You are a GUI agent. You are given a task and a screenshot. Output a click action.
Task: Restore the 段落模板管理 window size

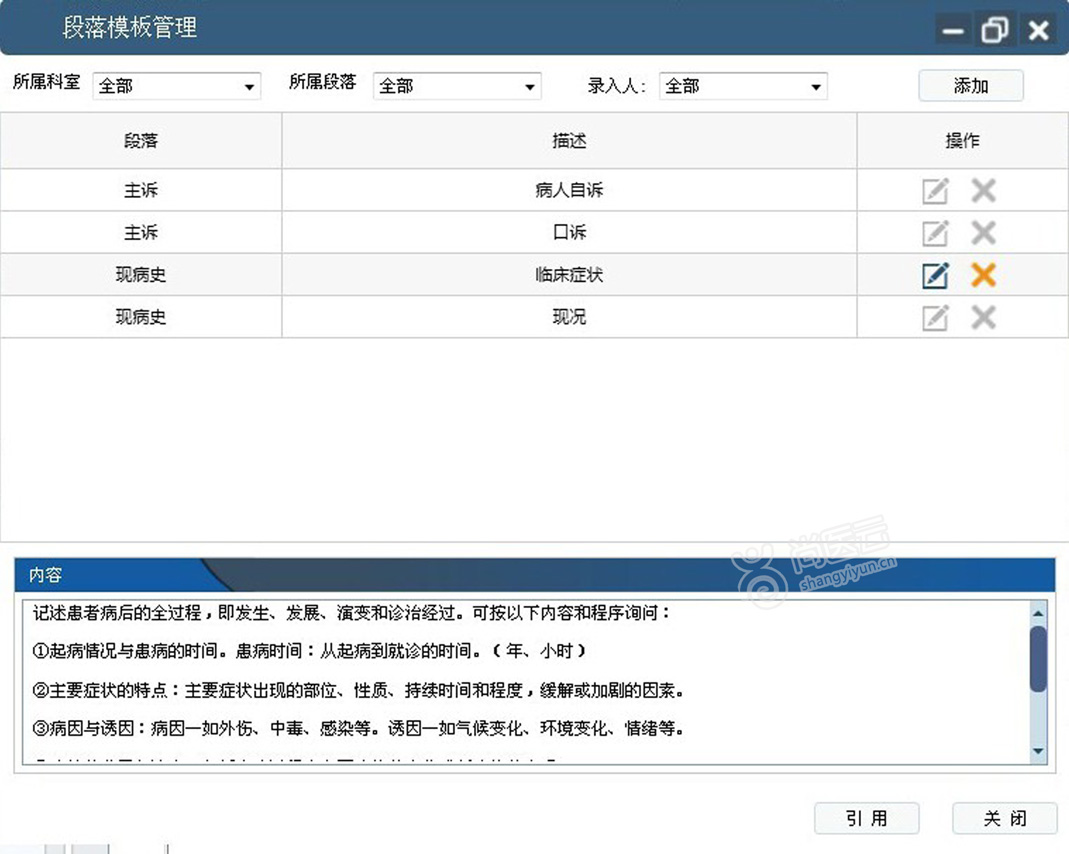tap(995, 31)
